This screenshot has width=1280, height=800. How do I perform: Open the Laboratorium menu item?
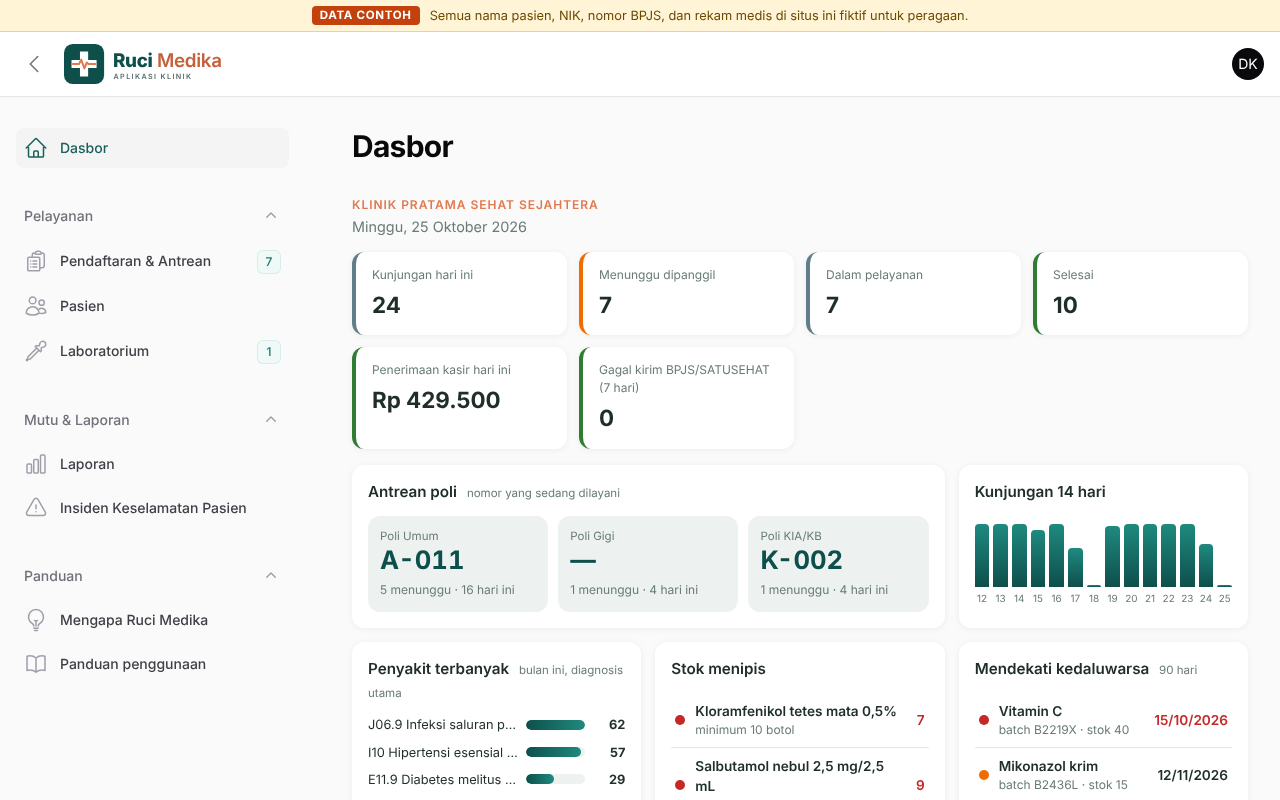pyautogui.click(x=152, y=351)
